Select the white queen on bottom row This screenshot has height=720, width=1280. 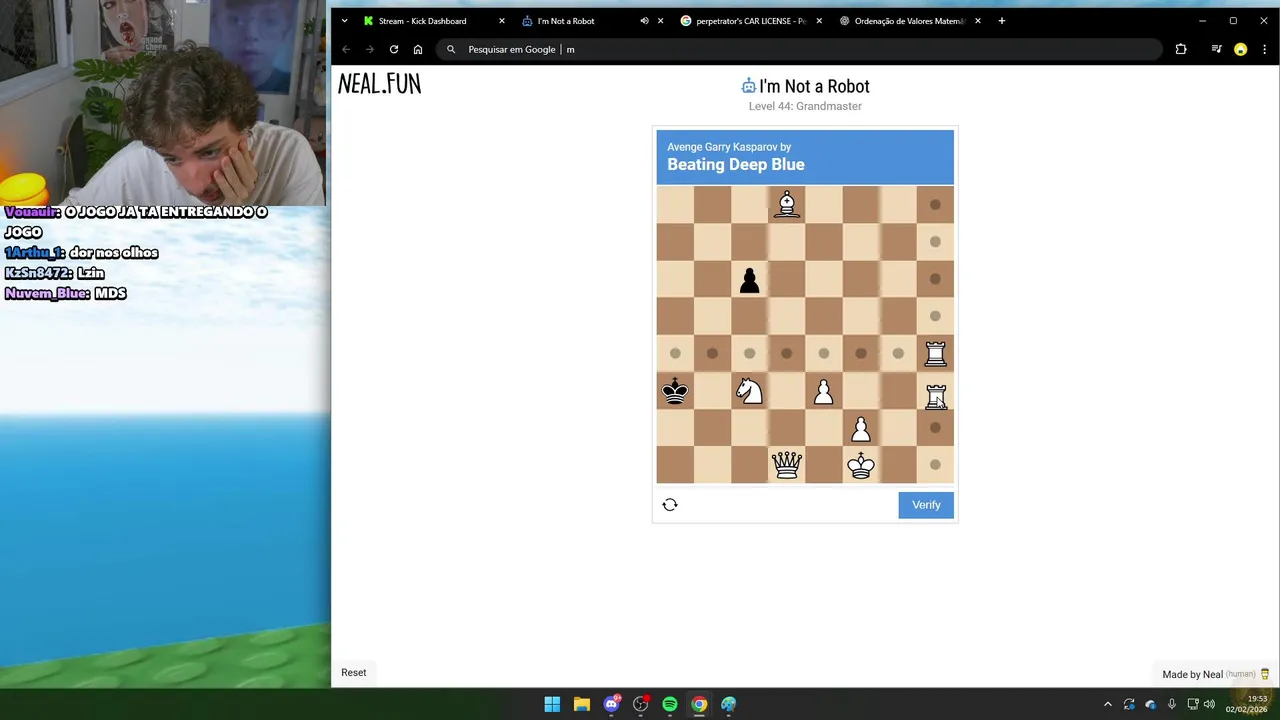(787, 465)
